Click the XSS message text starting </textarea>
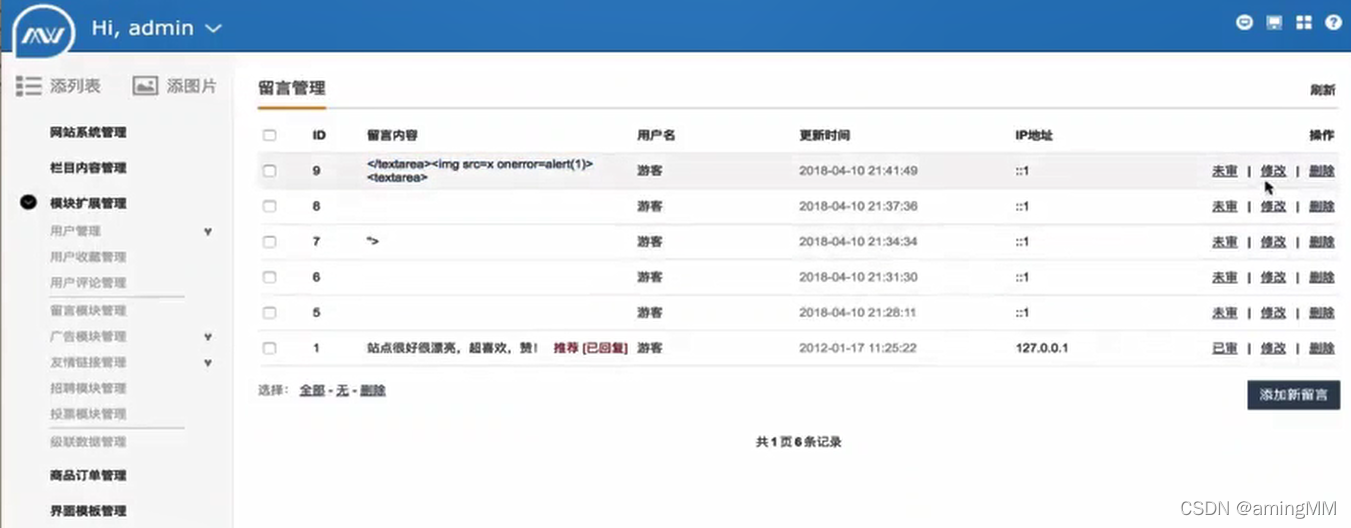This screenshot has height=528, width=1351. point(480,170)
